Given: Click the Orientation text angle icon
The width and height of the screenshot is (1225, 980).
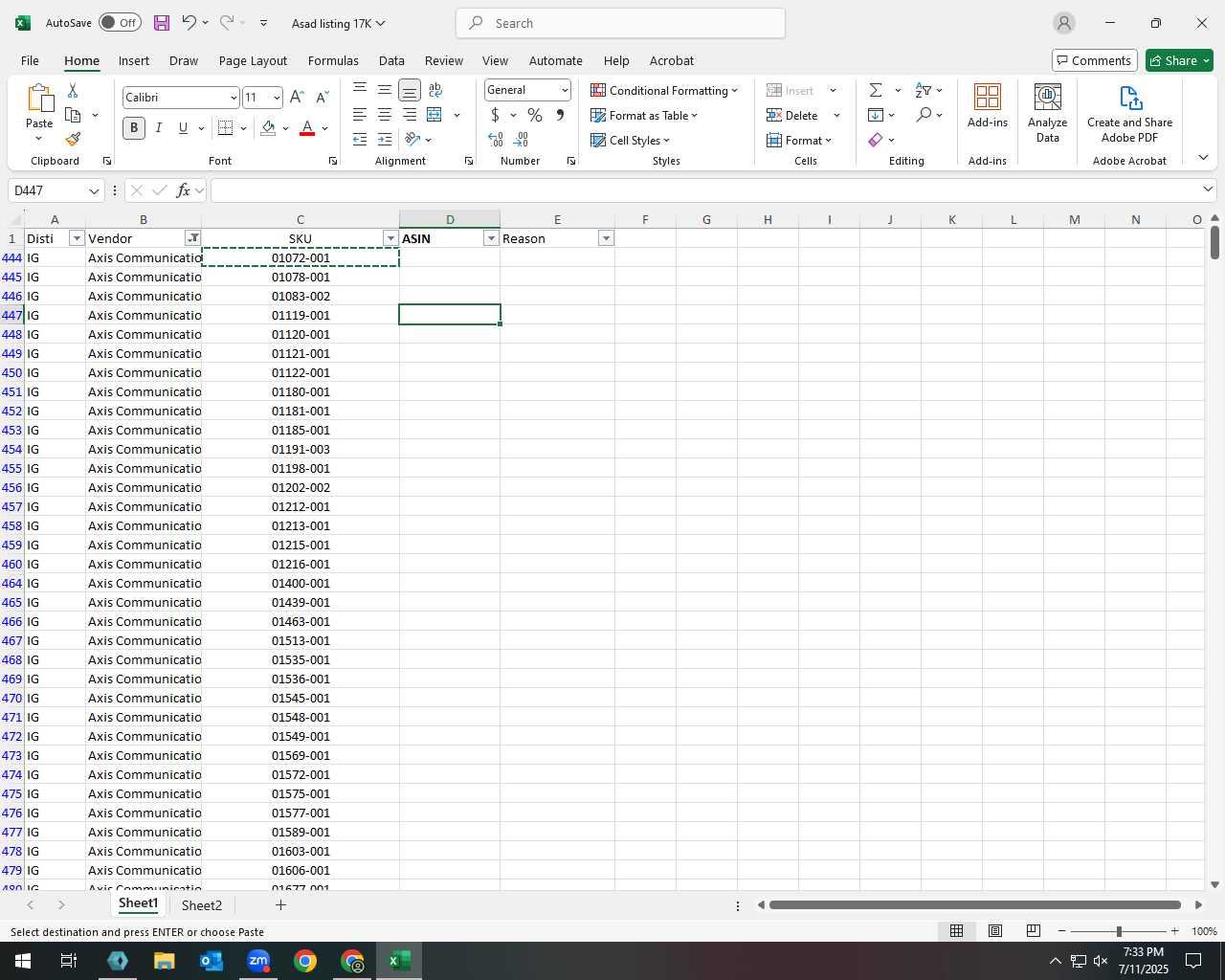Looking at the screenshot, I should point(413,140).
